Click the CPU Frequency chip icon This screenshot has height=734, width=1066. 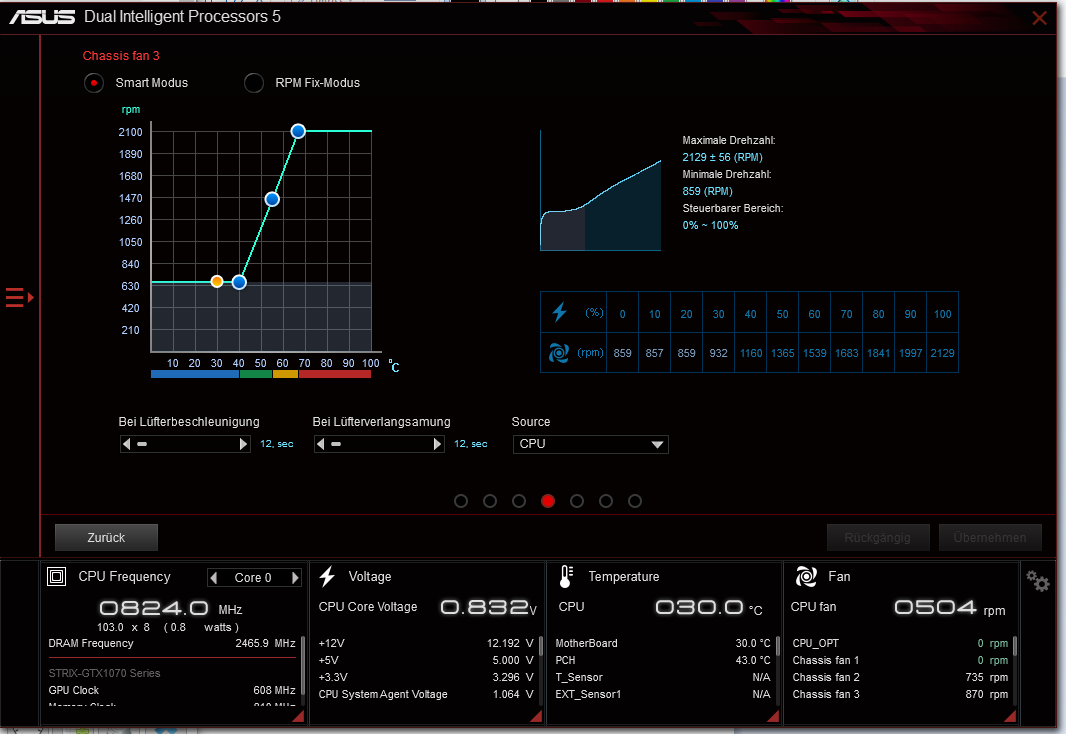(x=56, y=577)
